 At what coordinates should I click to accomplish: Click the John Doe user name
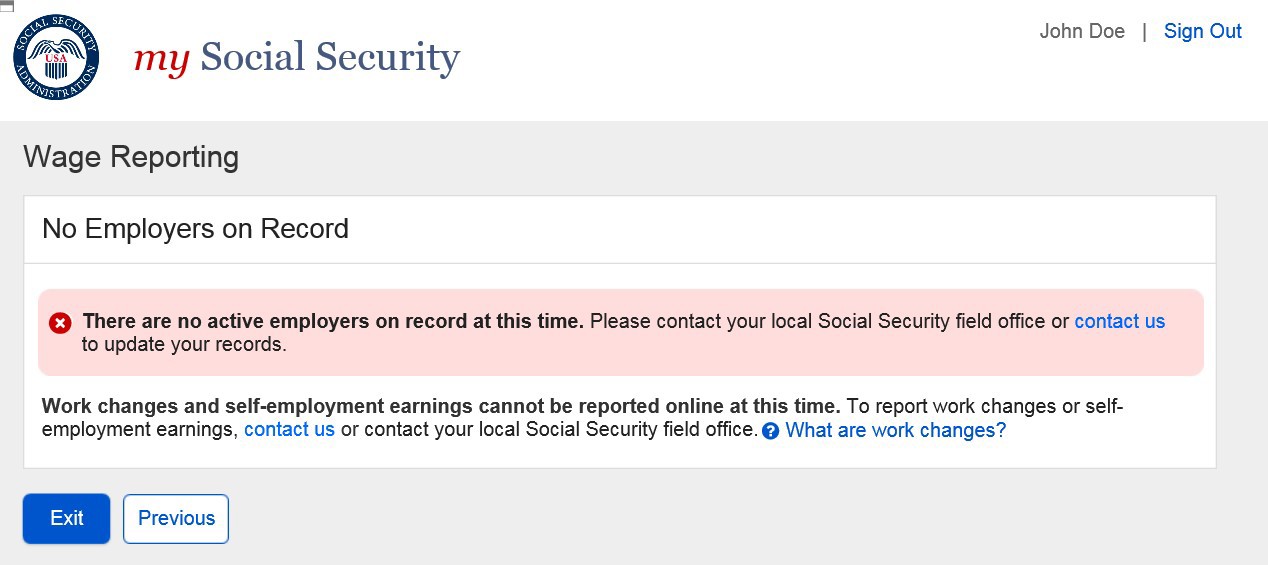tap(1082, 31)
